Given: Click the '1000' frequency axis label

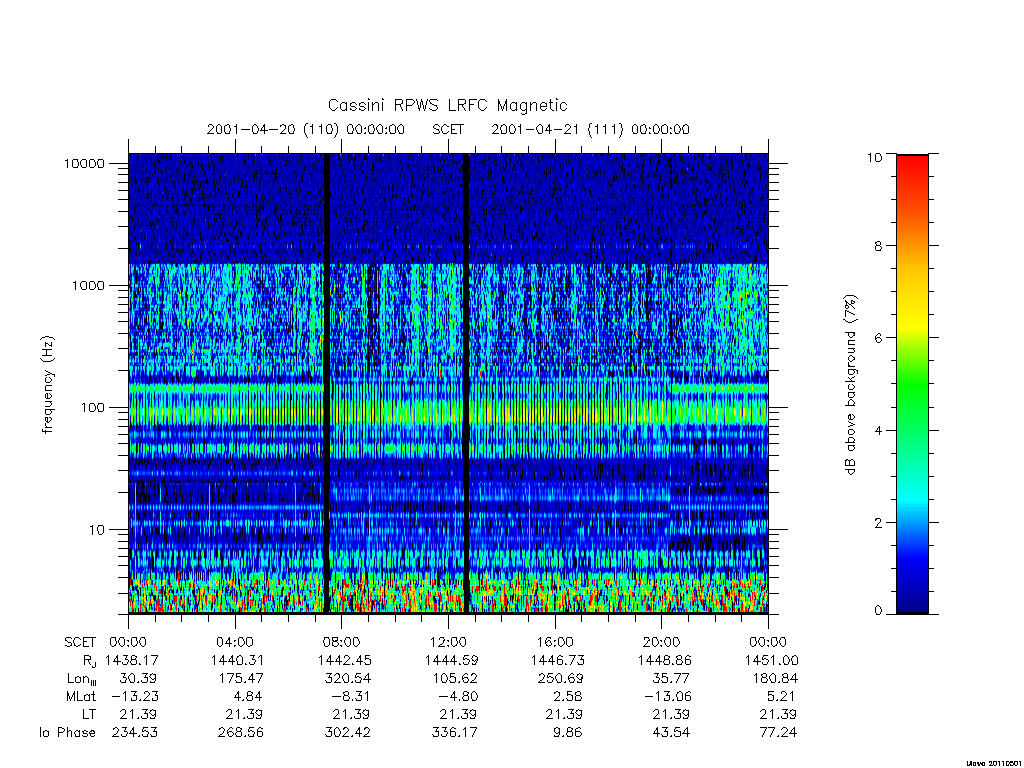Looking at the screenshot, I should click(x=88, y=285).
